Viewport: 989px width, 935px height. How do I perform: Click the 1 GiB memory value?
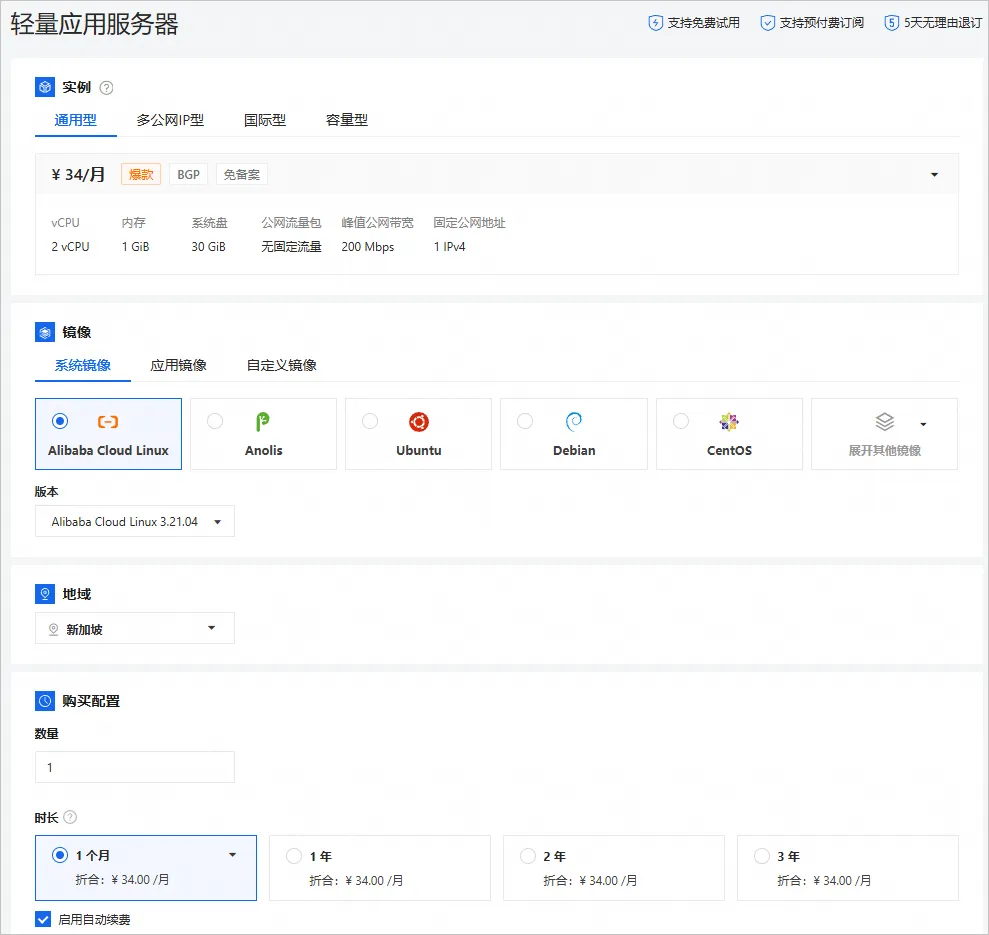136,247
